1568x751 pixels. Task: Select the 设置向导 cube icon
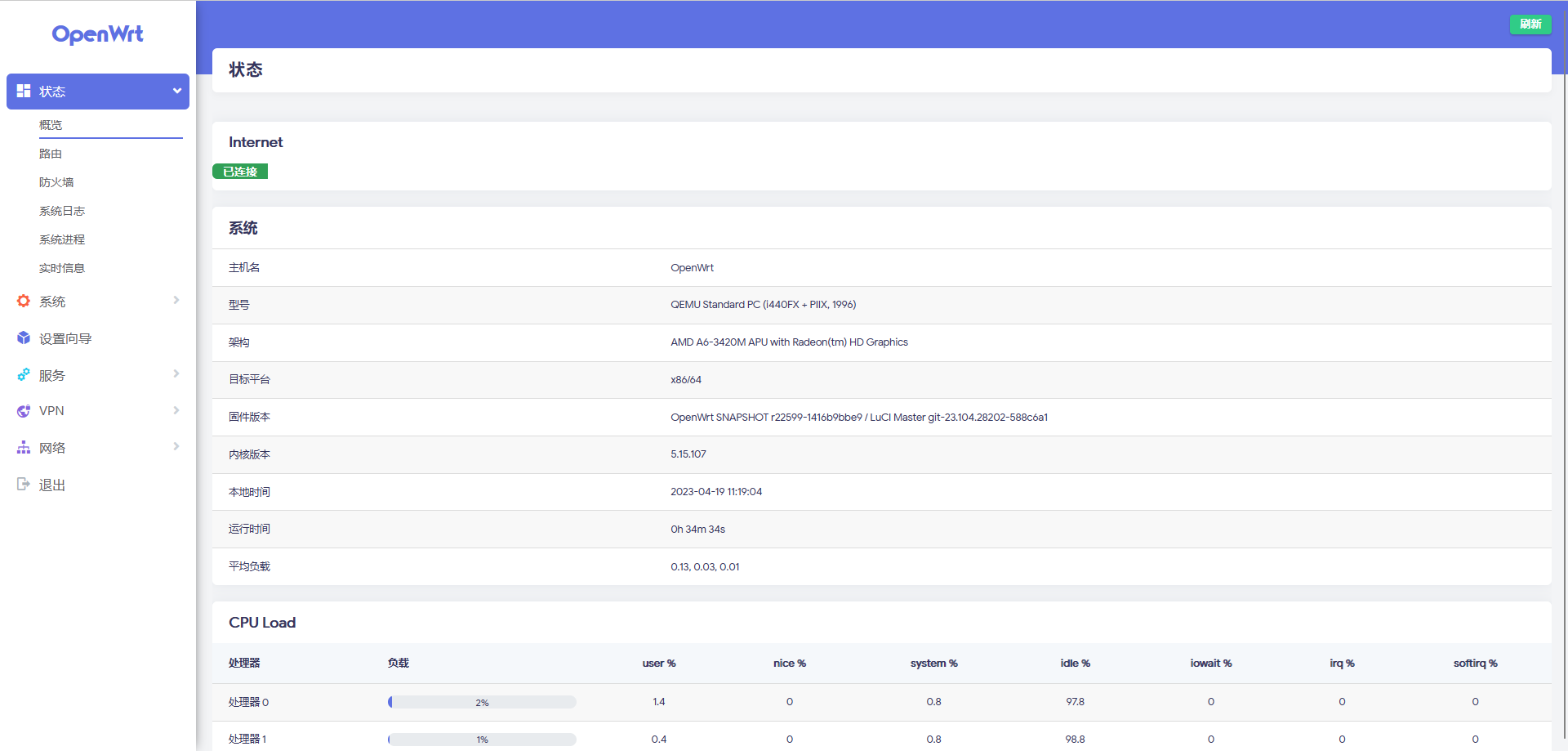(x=23, y=338)
